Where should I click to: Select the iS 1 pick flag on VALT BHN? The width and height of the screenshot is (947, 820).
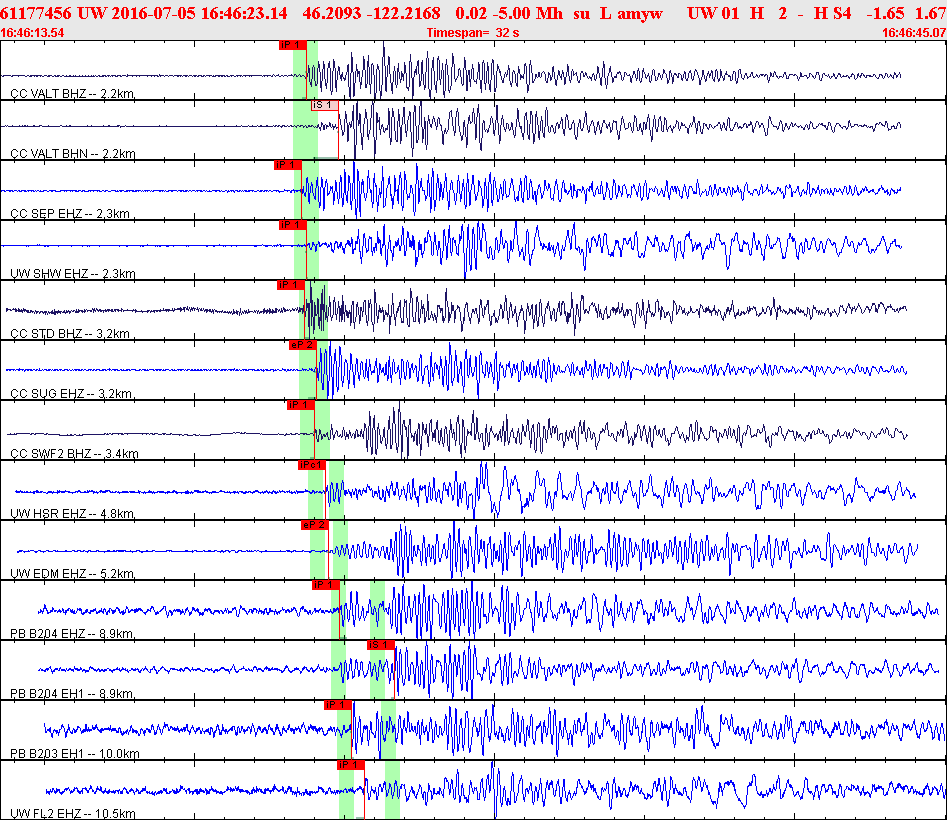click(x=324, y=105)
